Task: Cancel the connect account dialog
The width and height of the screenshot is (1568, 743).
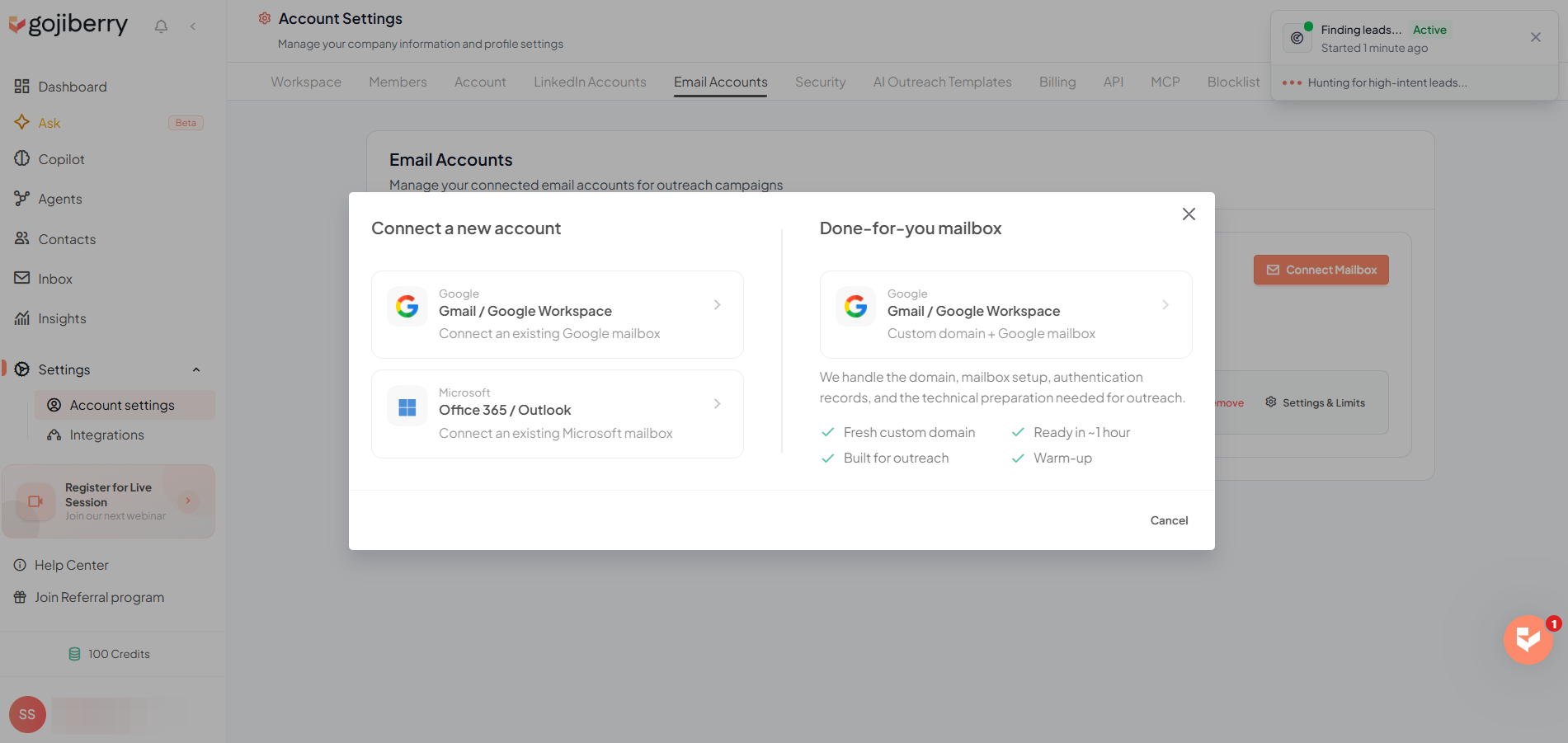Action: pos(1169,520)
